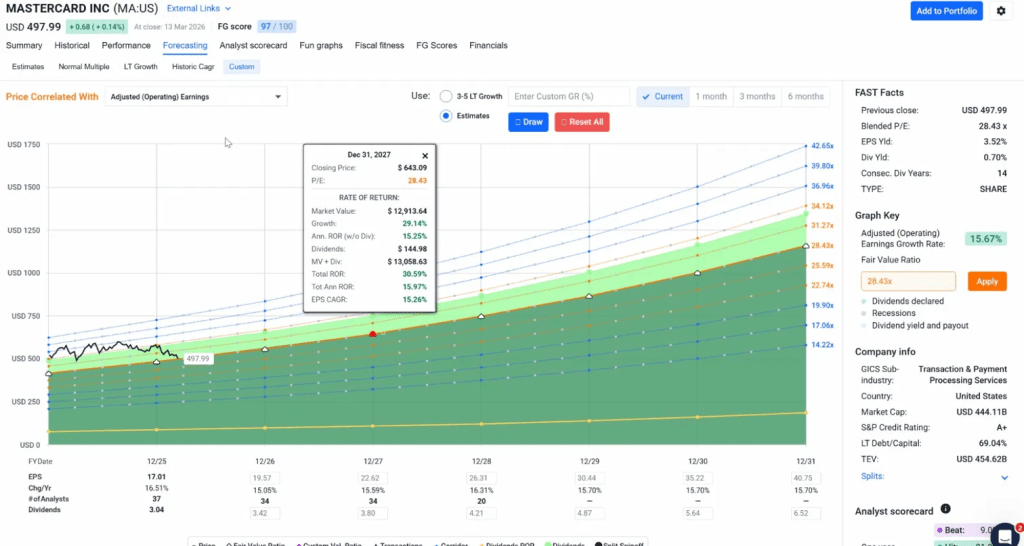Switch to the Fiscal fitness tab
Screen dimensions: 1024x546
(x=379, y=45)
